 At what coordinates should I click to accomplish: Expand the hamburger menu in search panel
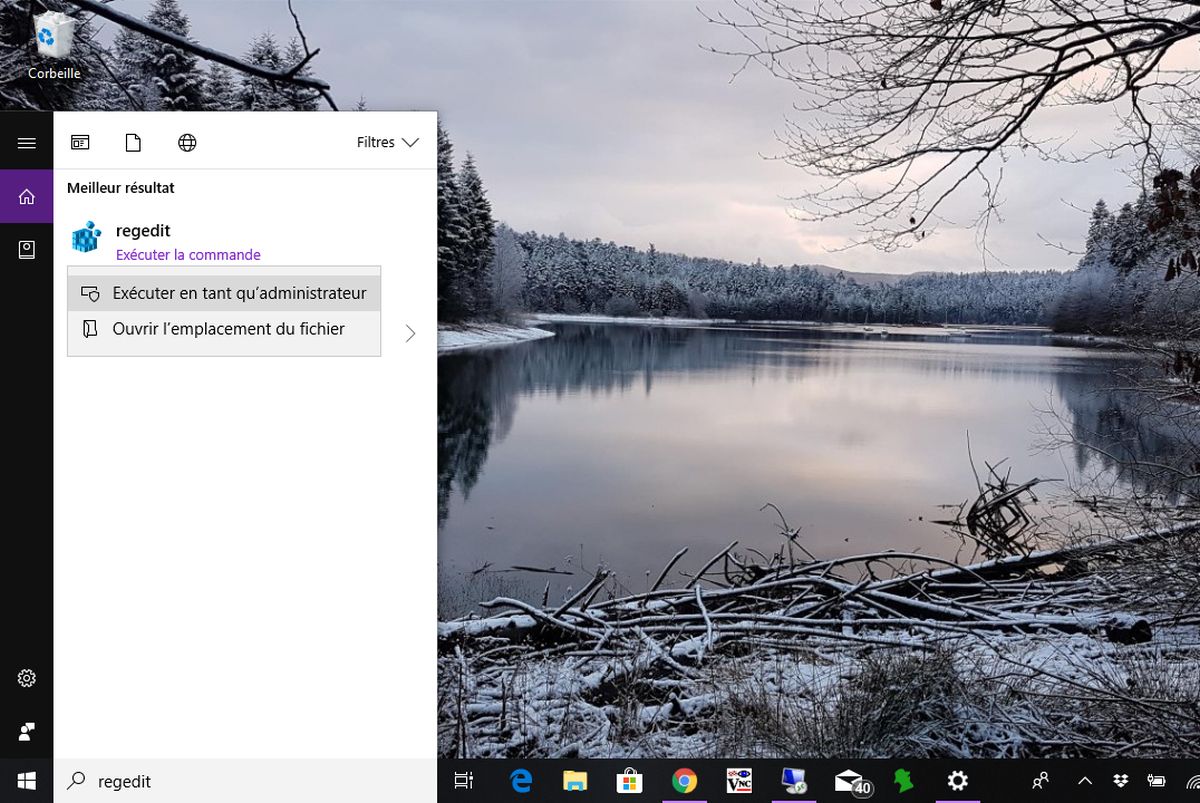[27, 143]
